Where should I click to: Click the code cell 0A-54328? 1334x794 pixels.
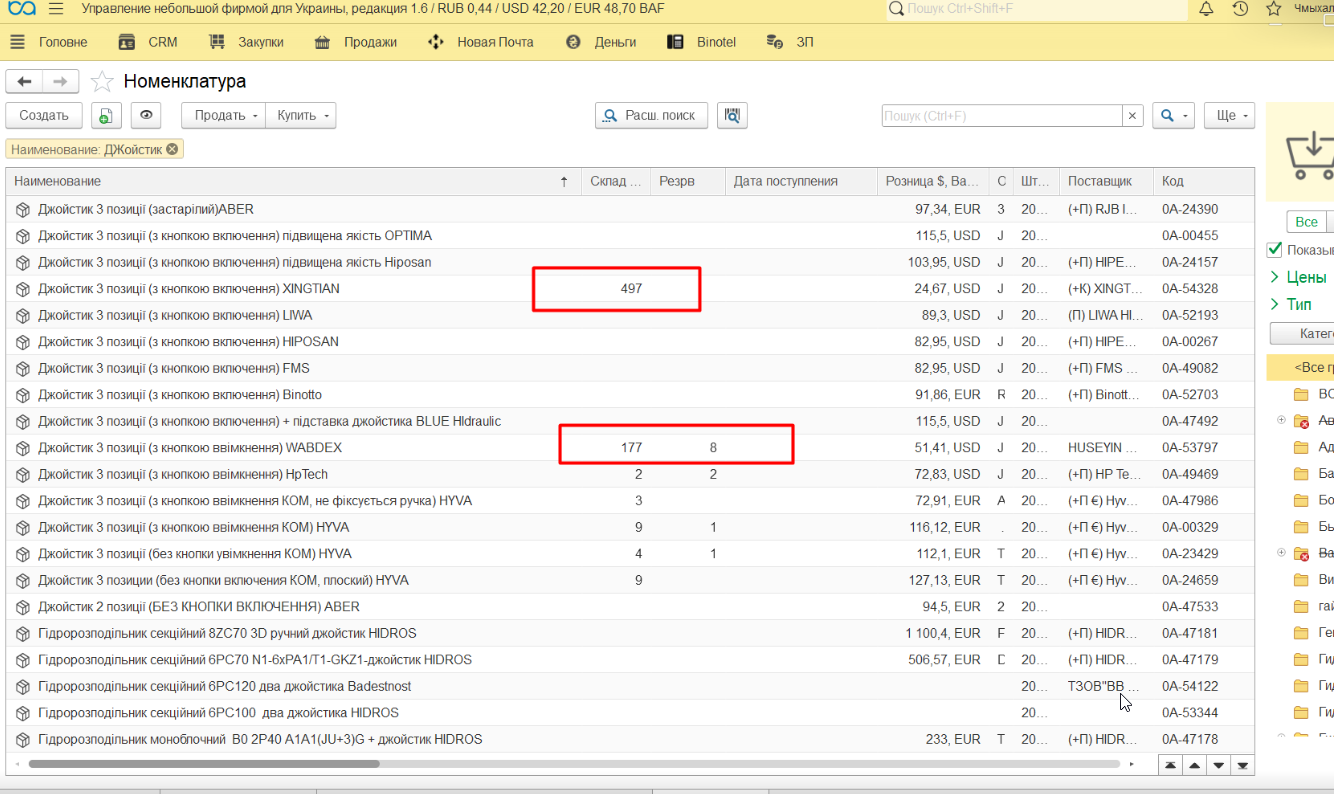(x=1203, y=289)
